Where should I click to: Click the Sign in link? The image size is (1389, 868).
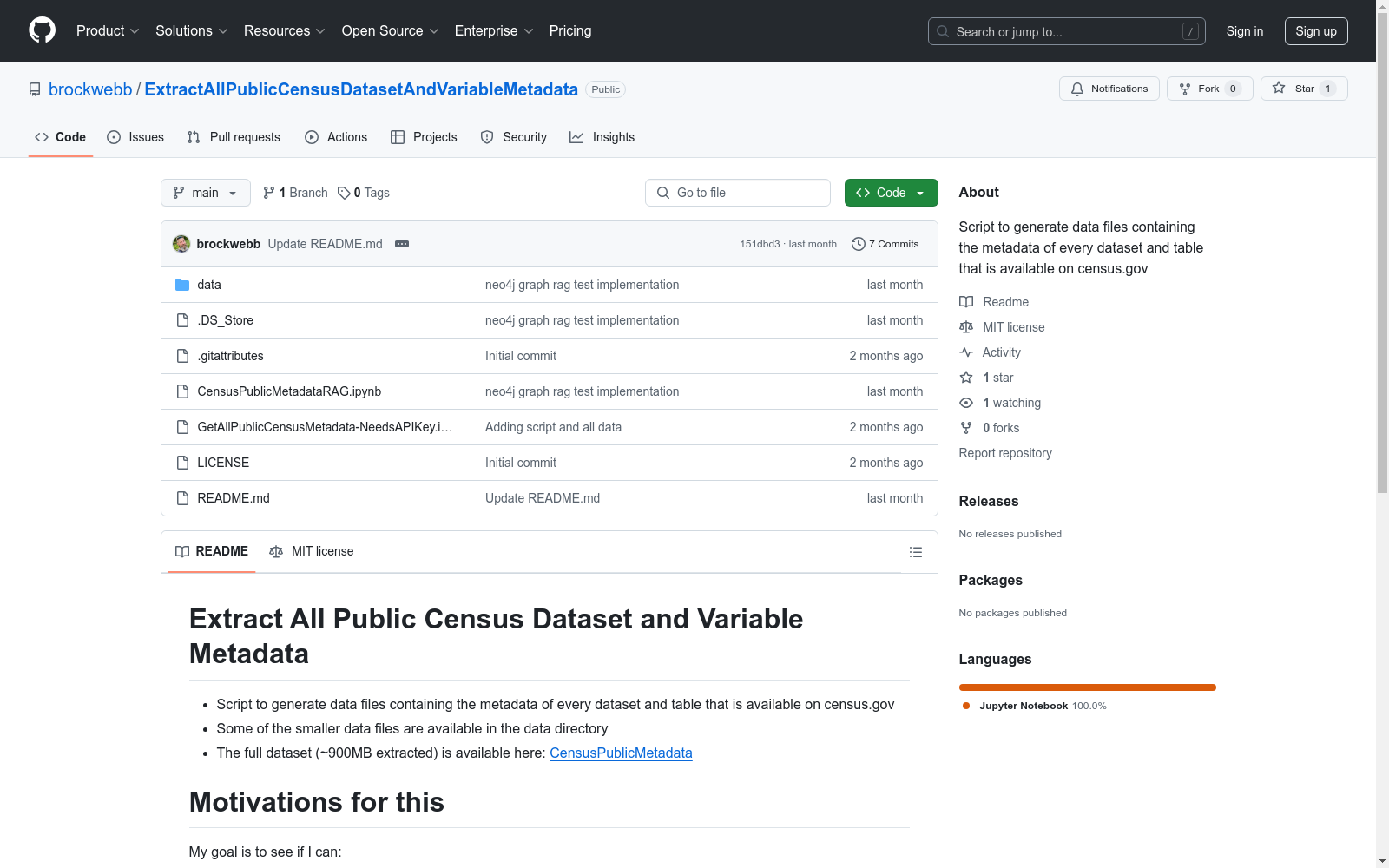[x=1245, y=31]
